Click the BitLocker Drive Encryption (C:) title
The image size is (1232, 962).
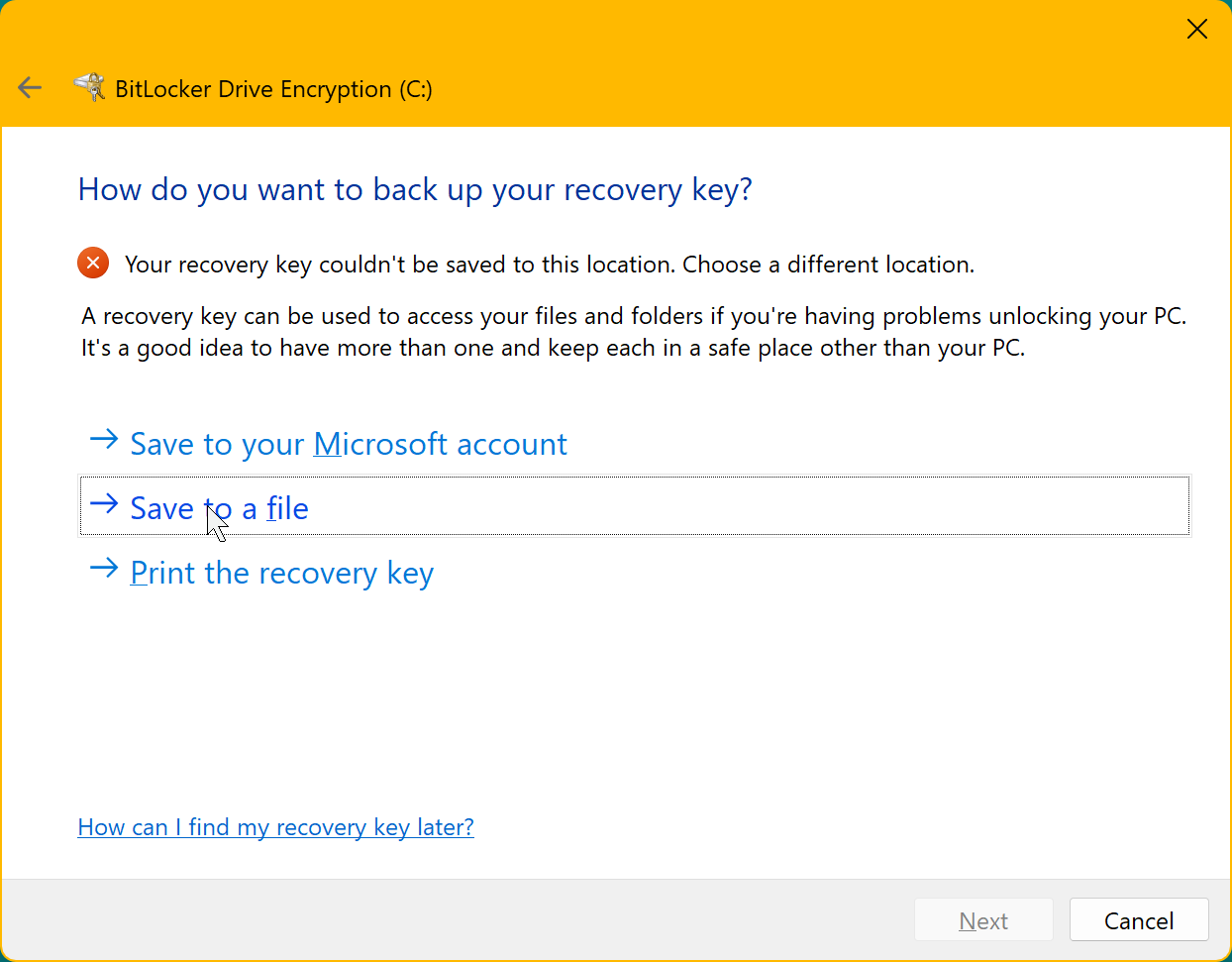pos(273,89)
